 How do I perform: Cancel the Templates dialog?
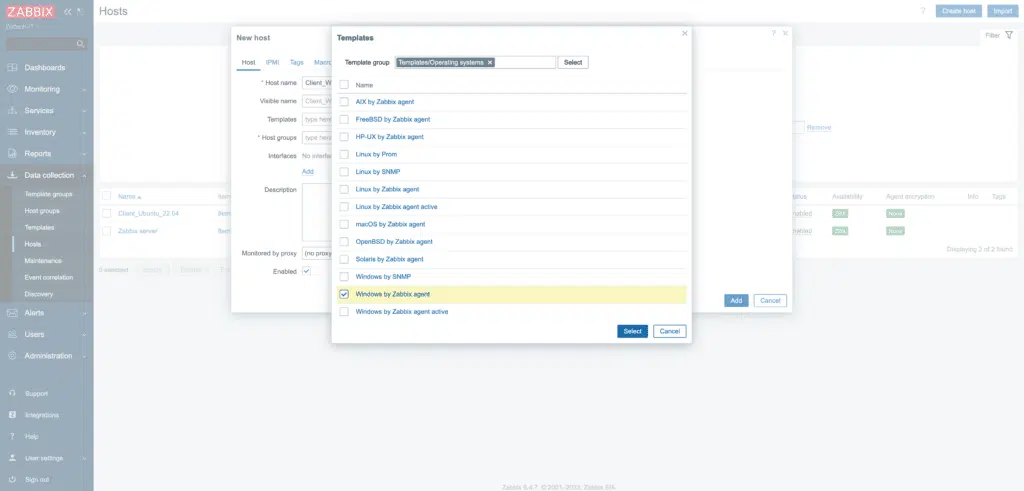coord(669,331)
